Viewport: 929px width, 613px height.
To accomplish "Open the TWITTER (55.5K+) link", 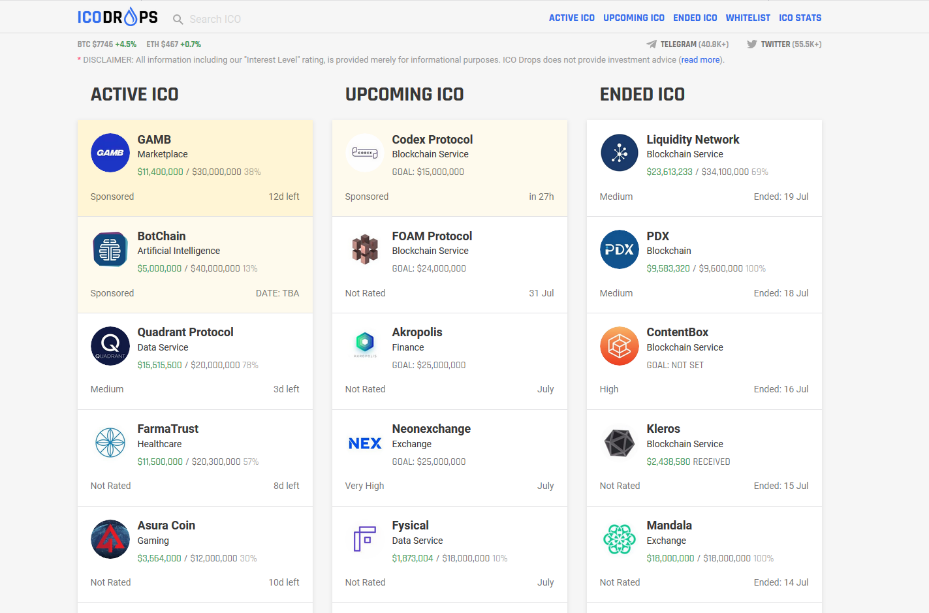I will (x=791, y=44).
